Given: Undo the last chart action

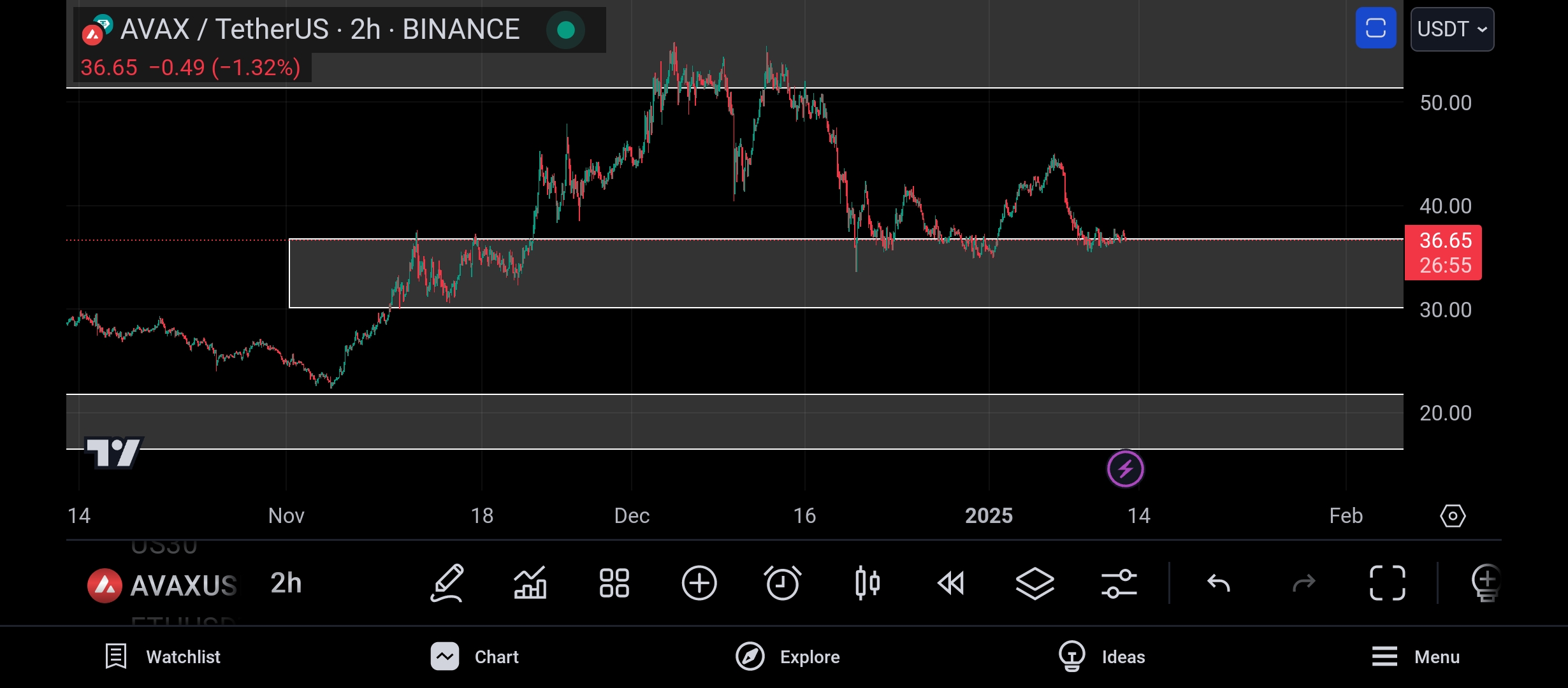Looking at the screenshot, I should point(1219,583).
